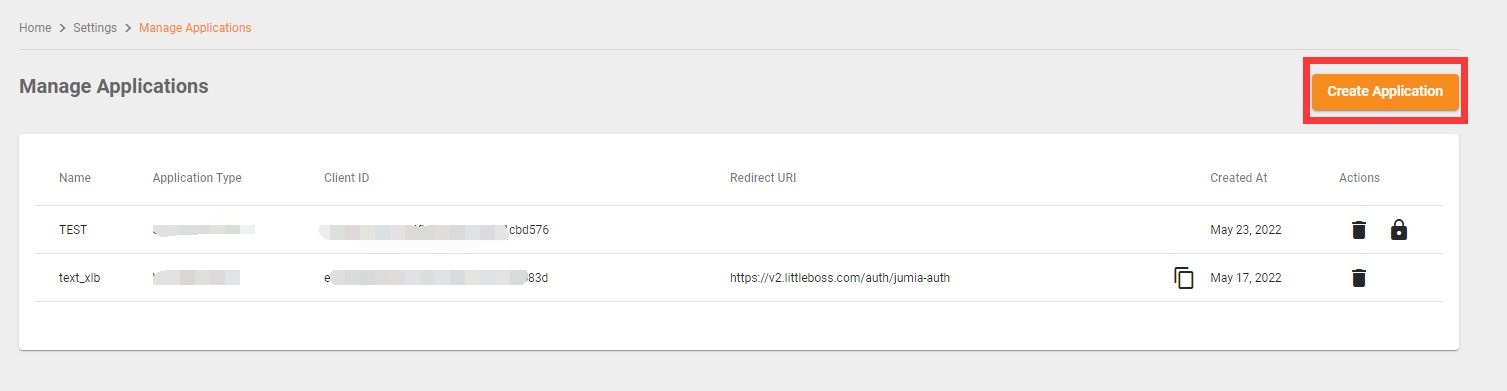Image resolution: width=1507 pixels, height=391 pixels.
Task: Click the Created At column header
Action: [1238, 178]
